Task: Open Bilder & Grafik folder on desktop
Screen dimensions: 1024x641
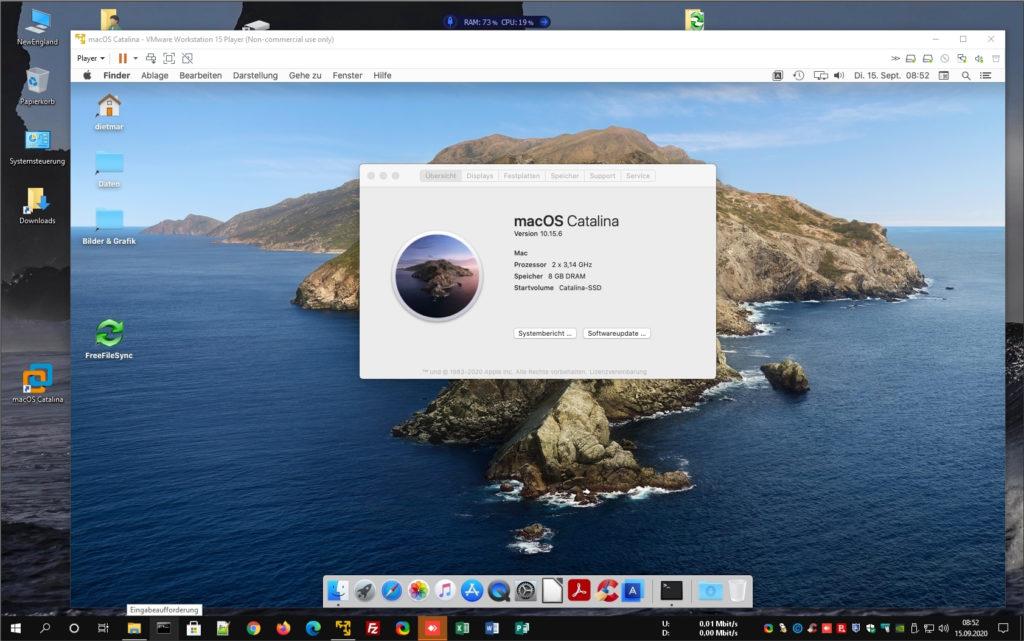Action: tap(109, 226)
